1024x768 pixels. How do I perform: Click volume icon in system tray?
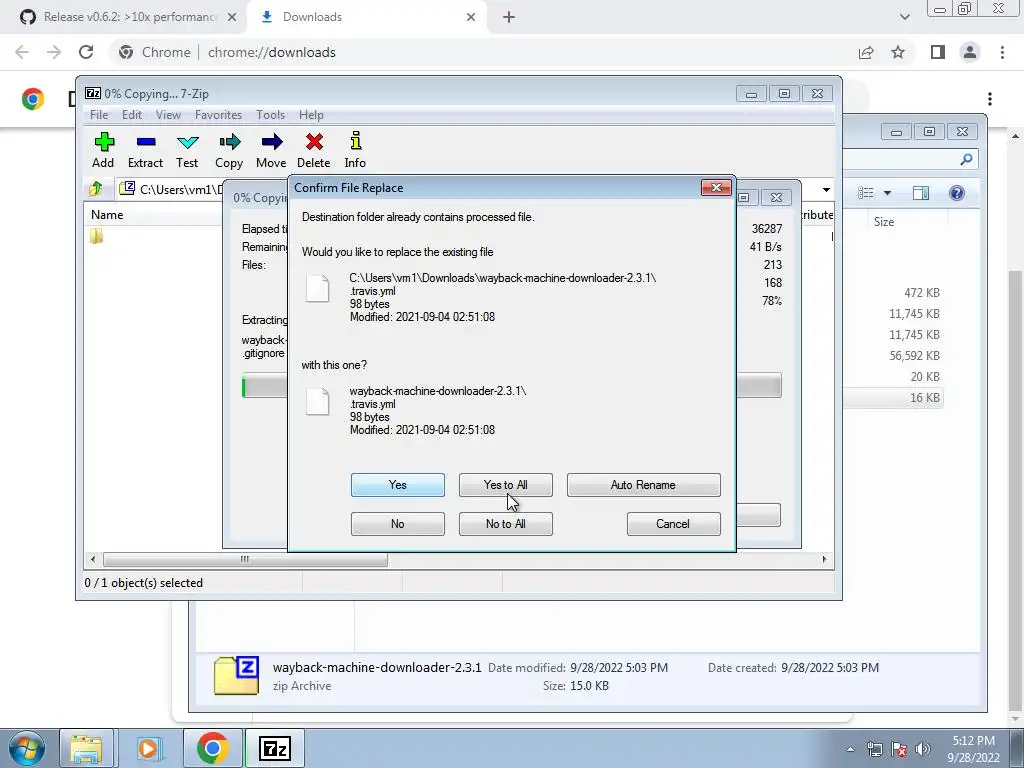[923, 749]
